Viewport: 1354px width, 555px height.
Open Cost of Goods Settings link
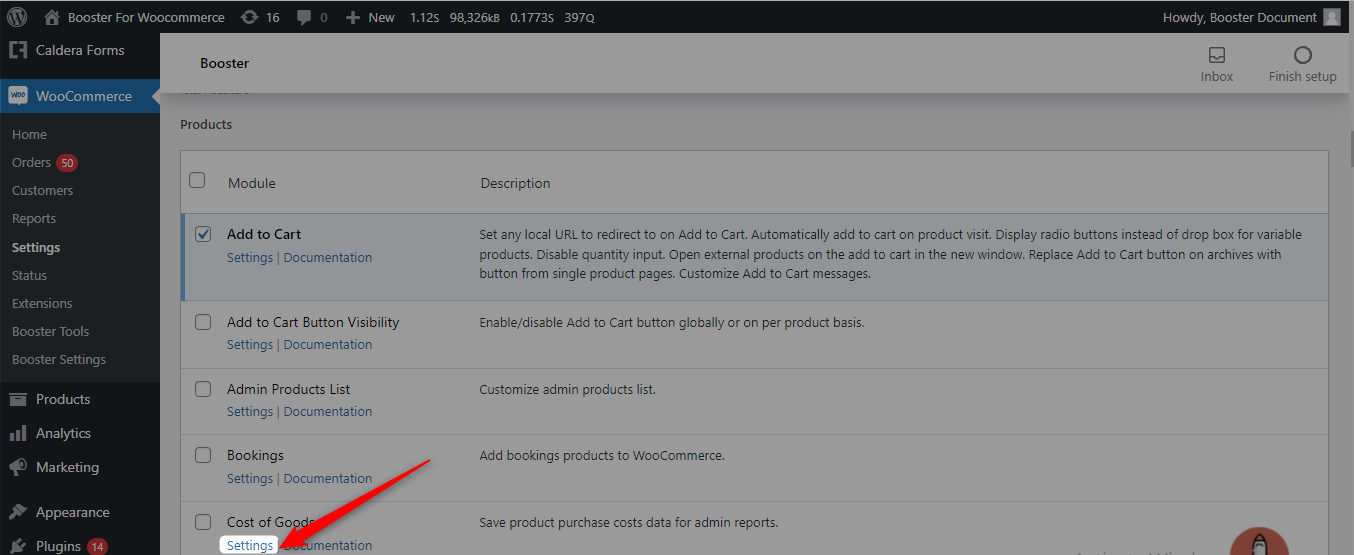(250, 545)
